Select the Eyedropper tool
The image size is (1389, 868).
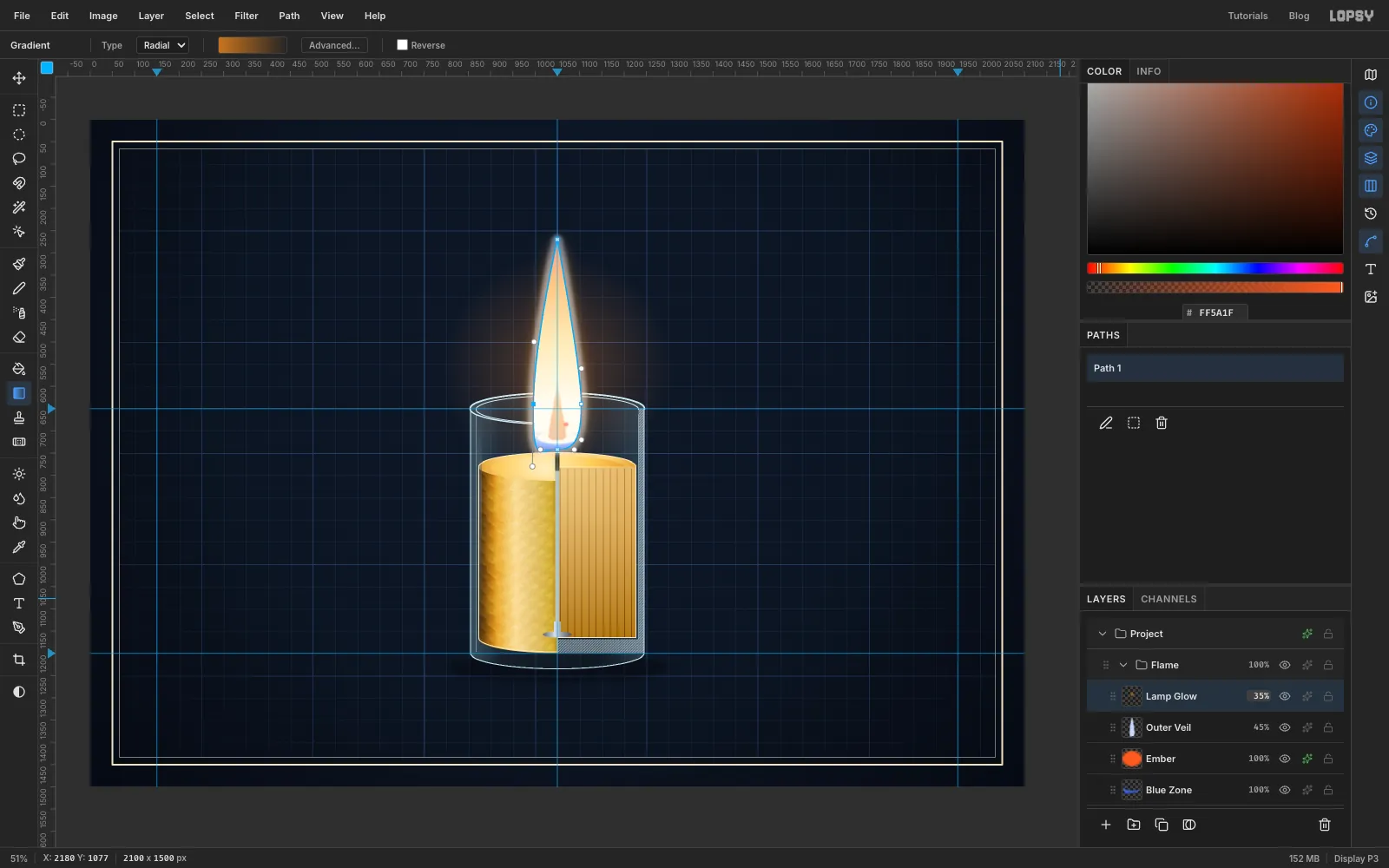19,547
